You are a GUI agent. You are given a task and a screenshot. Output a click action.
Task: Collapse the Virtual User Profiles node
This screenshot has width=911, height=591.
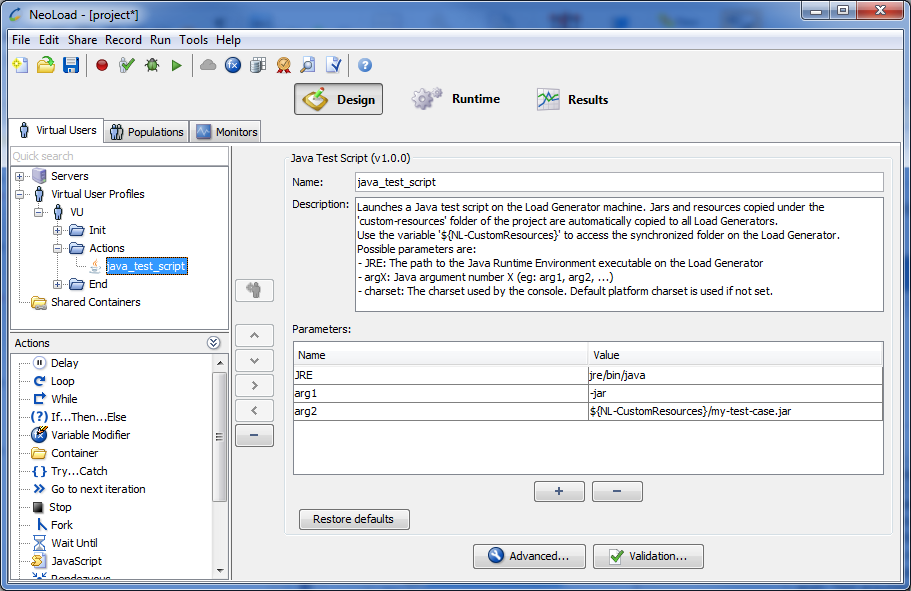tap(20, 194)
